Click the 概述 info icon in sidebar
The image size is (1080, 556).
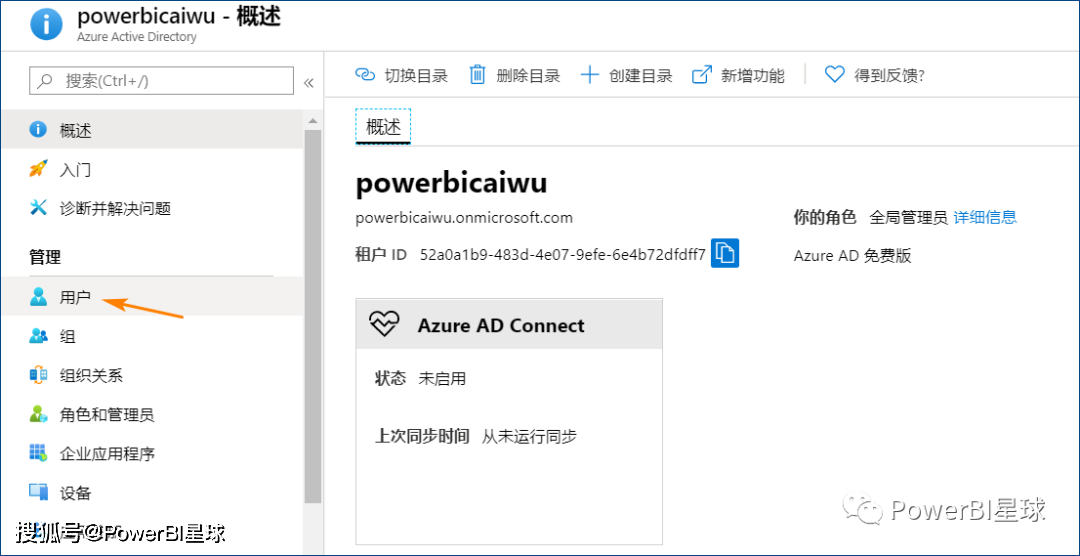38,130
